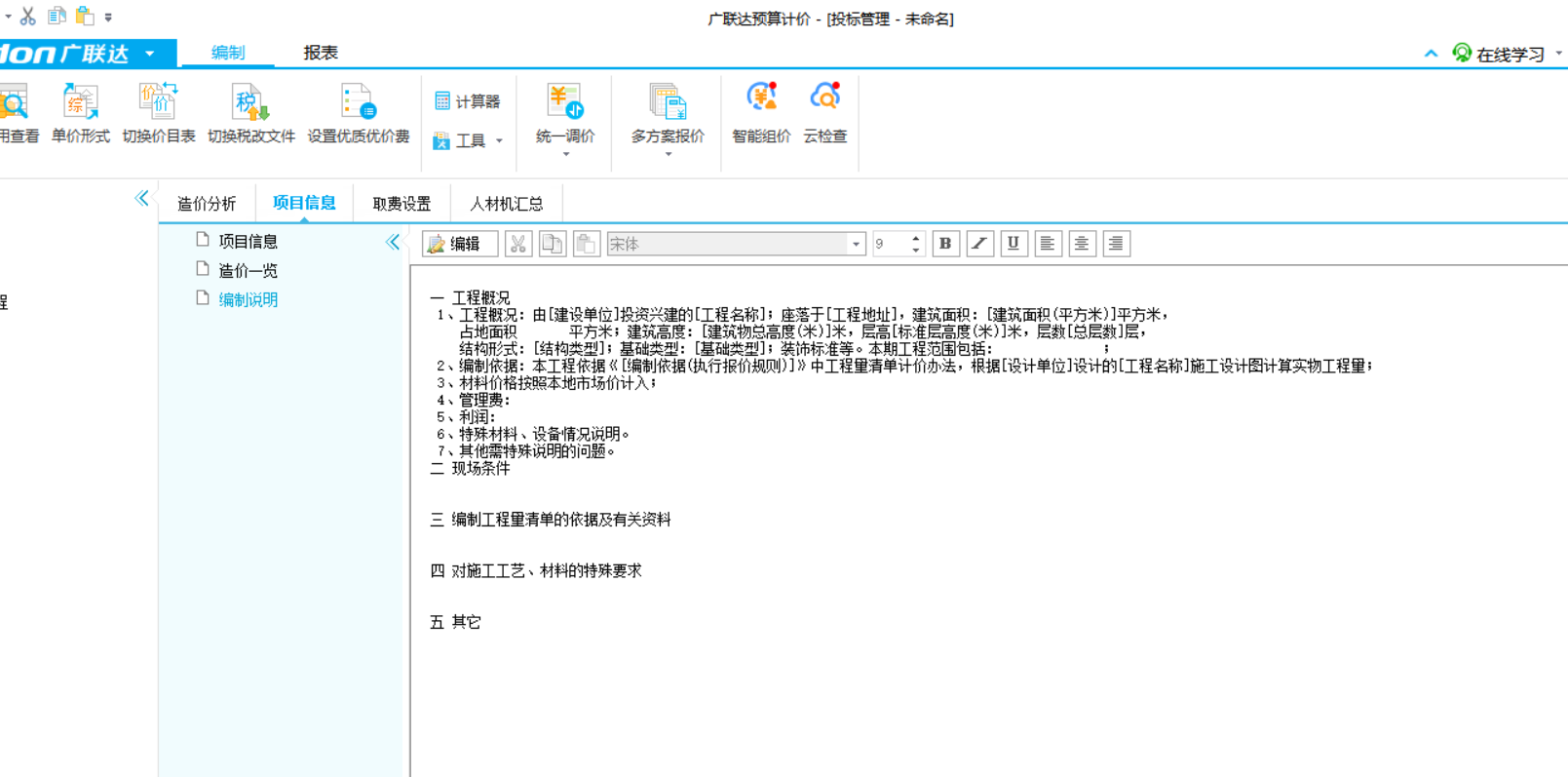Viewport: 1568px width, 777px height.
Task: Click the heading 三 编制工程量清单的依据及有关资料
Action: tap(551, 520)
